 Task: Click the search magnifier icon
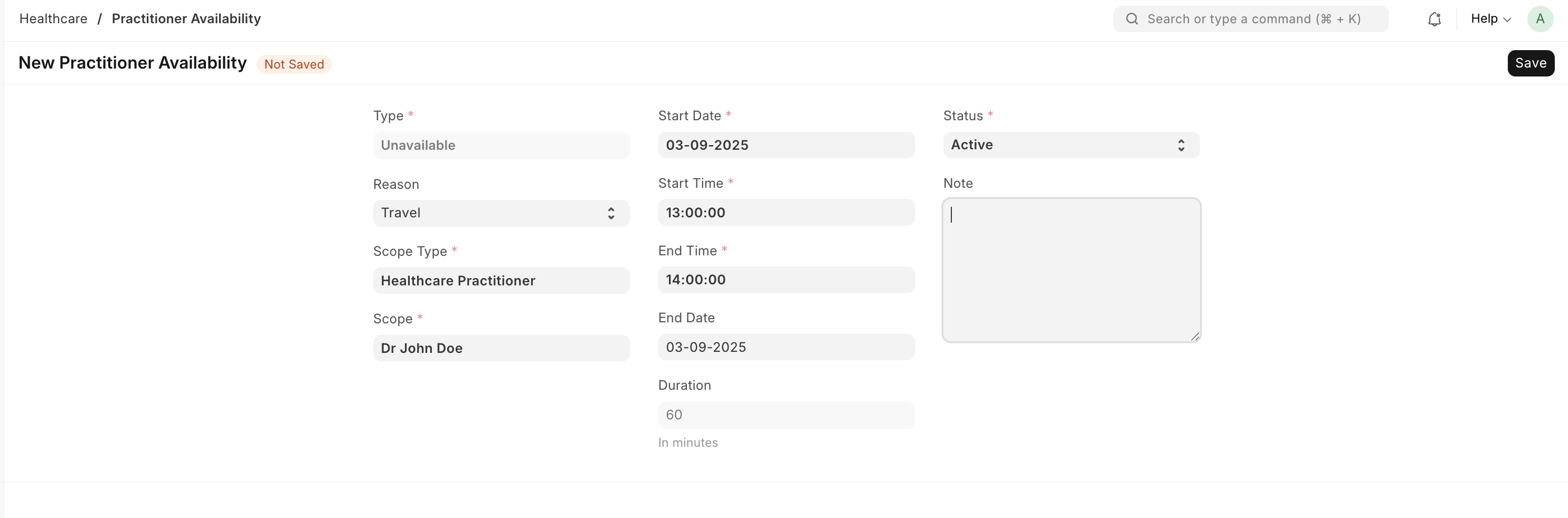(1131, 19)
